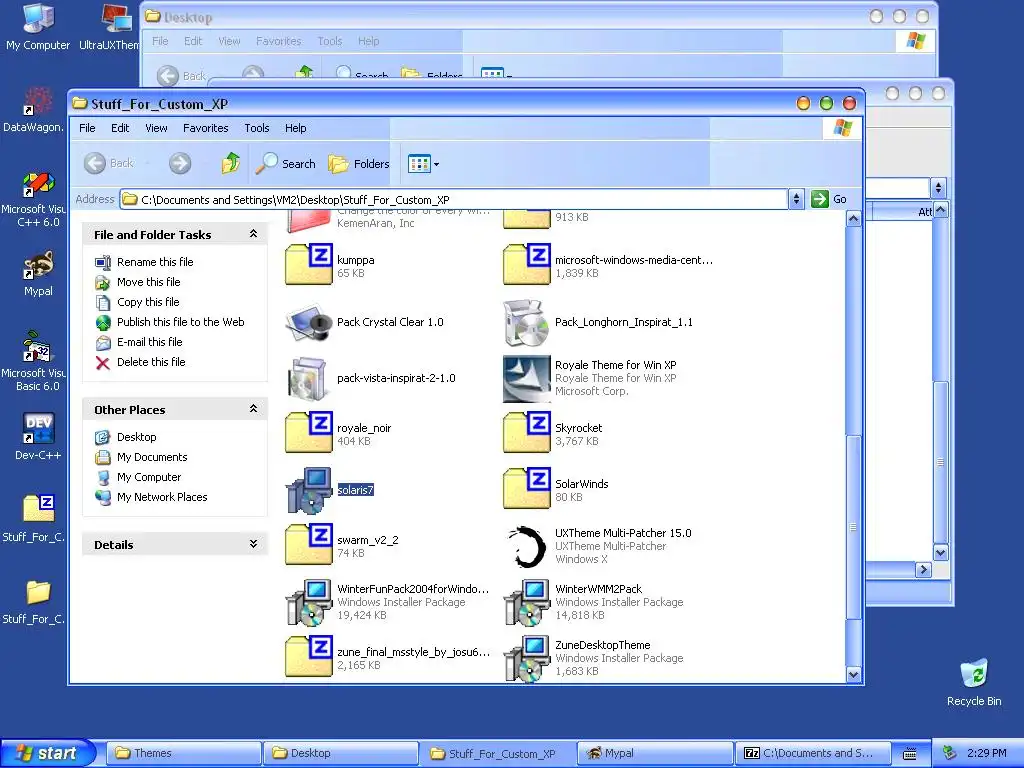The image size is (1024, 768).
Task: Go up one folder level
Action: 231,163
